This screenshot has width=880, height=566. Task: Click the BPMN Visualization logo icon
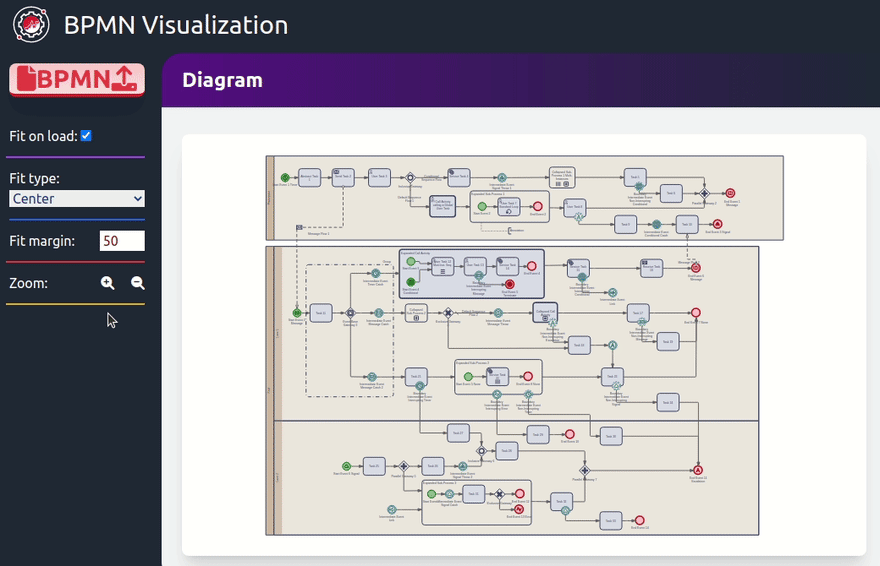31,25
